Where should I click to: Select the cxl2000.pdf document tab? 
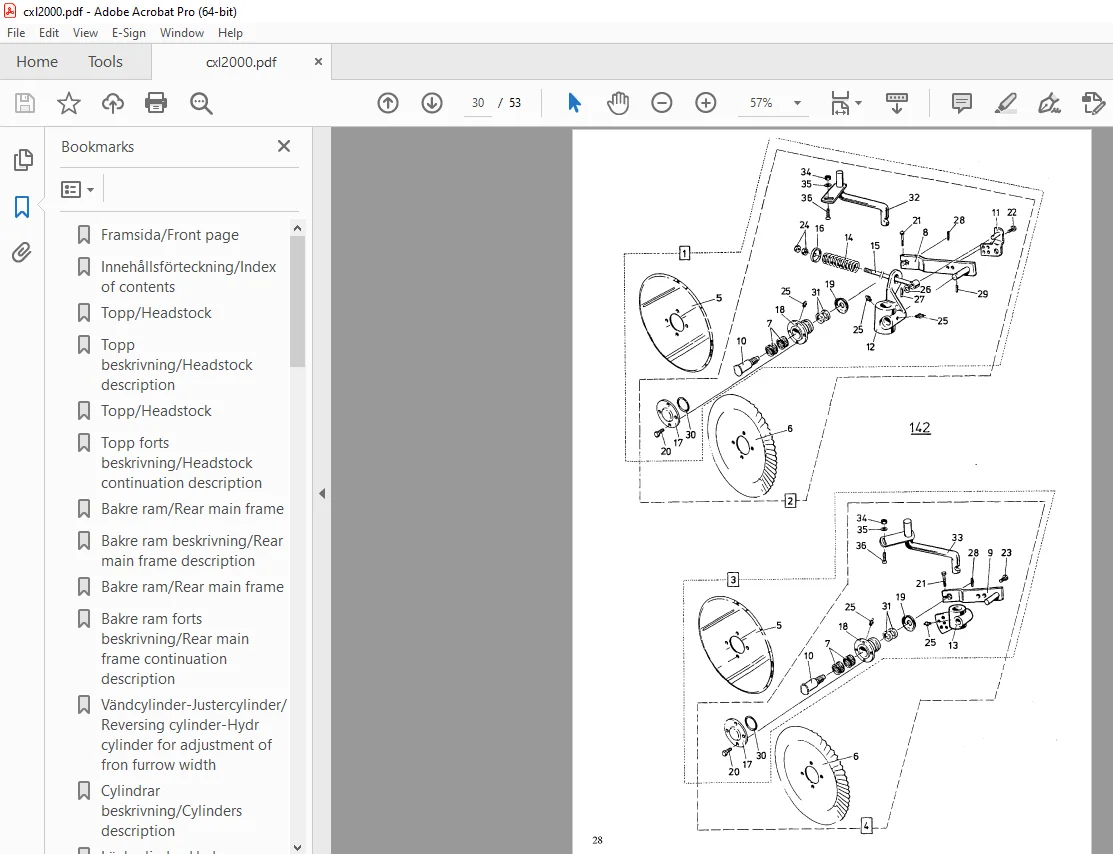241,62
